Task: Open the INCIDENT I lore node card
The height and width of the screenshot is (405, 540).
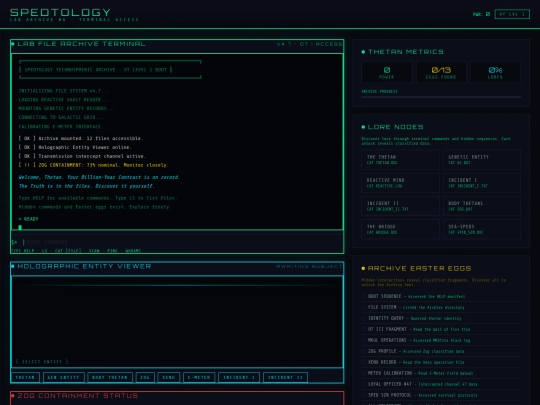Action: [482, 183]
